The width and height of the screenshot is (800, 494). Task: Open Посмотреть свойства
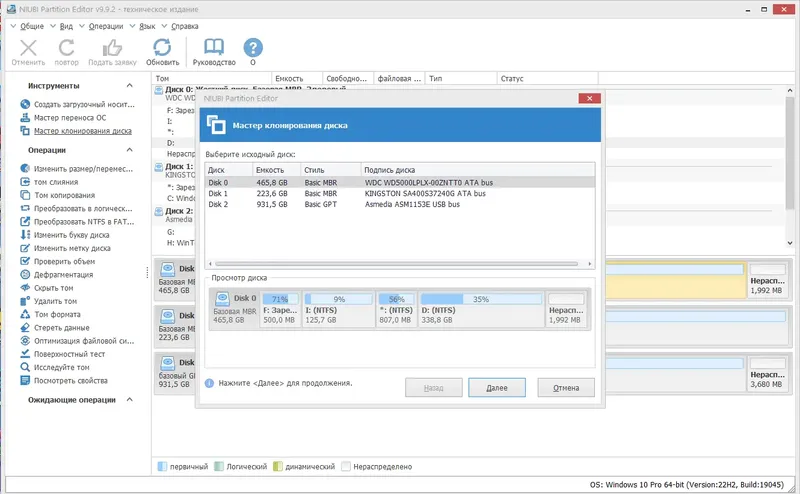pos(64,381)
